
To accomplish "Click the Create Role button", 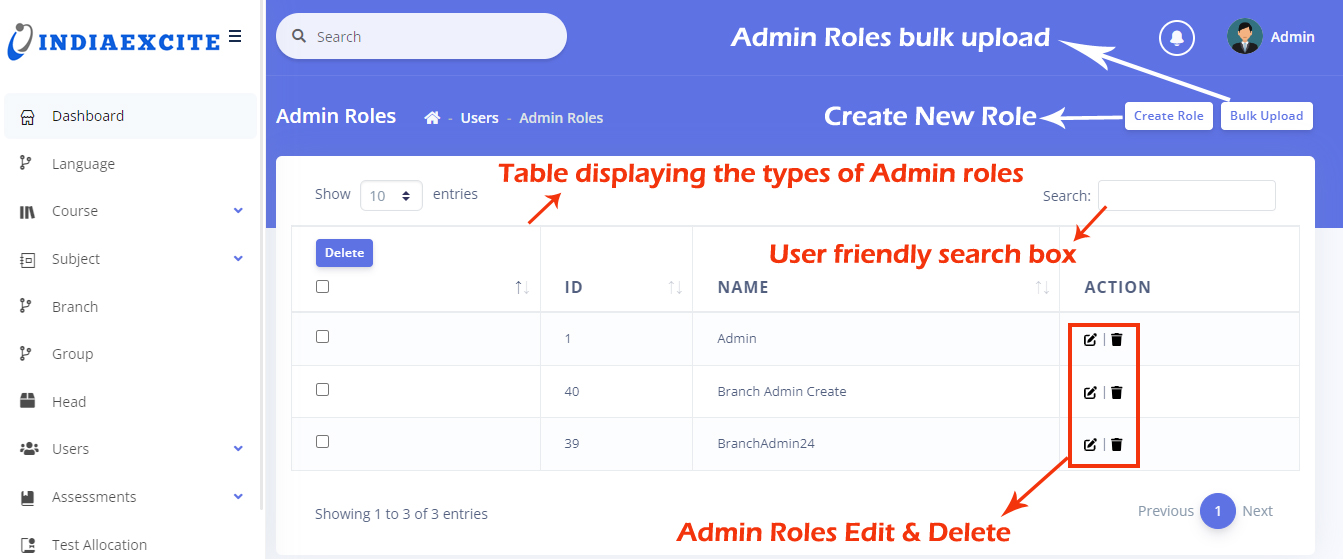I will click(1168, 116).
